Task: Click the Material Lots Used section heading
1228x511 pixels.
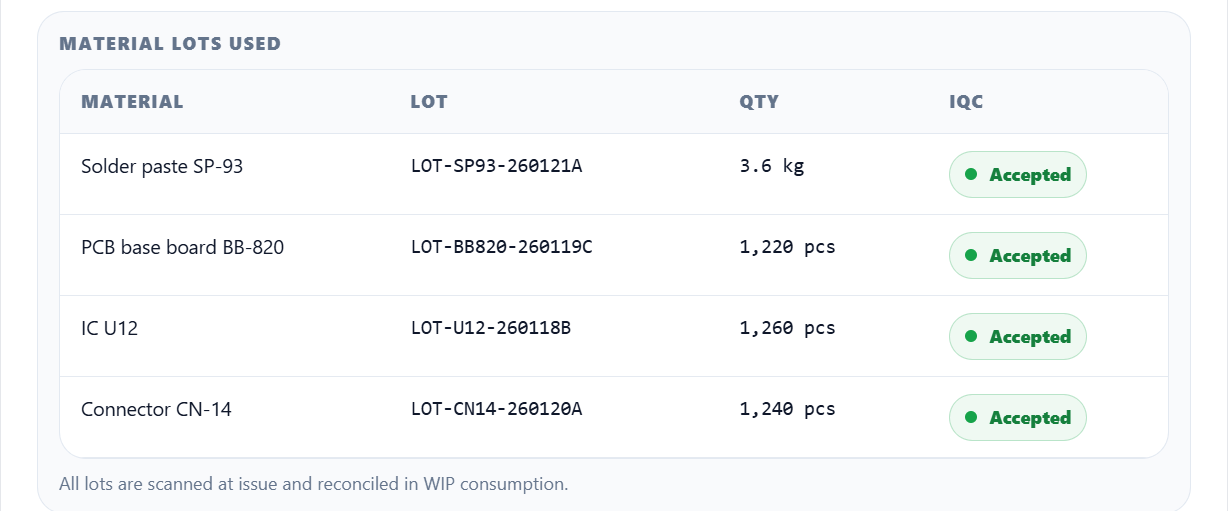Action: [x=170, y=44]
